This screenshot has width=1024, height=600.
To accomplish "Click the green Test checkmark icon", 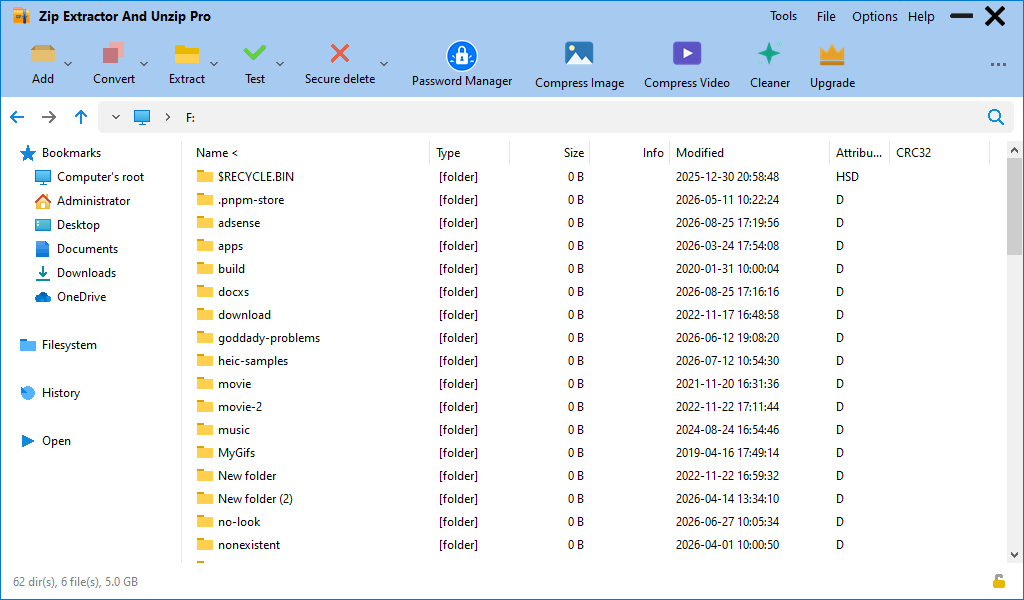I will tap(255, 53).
